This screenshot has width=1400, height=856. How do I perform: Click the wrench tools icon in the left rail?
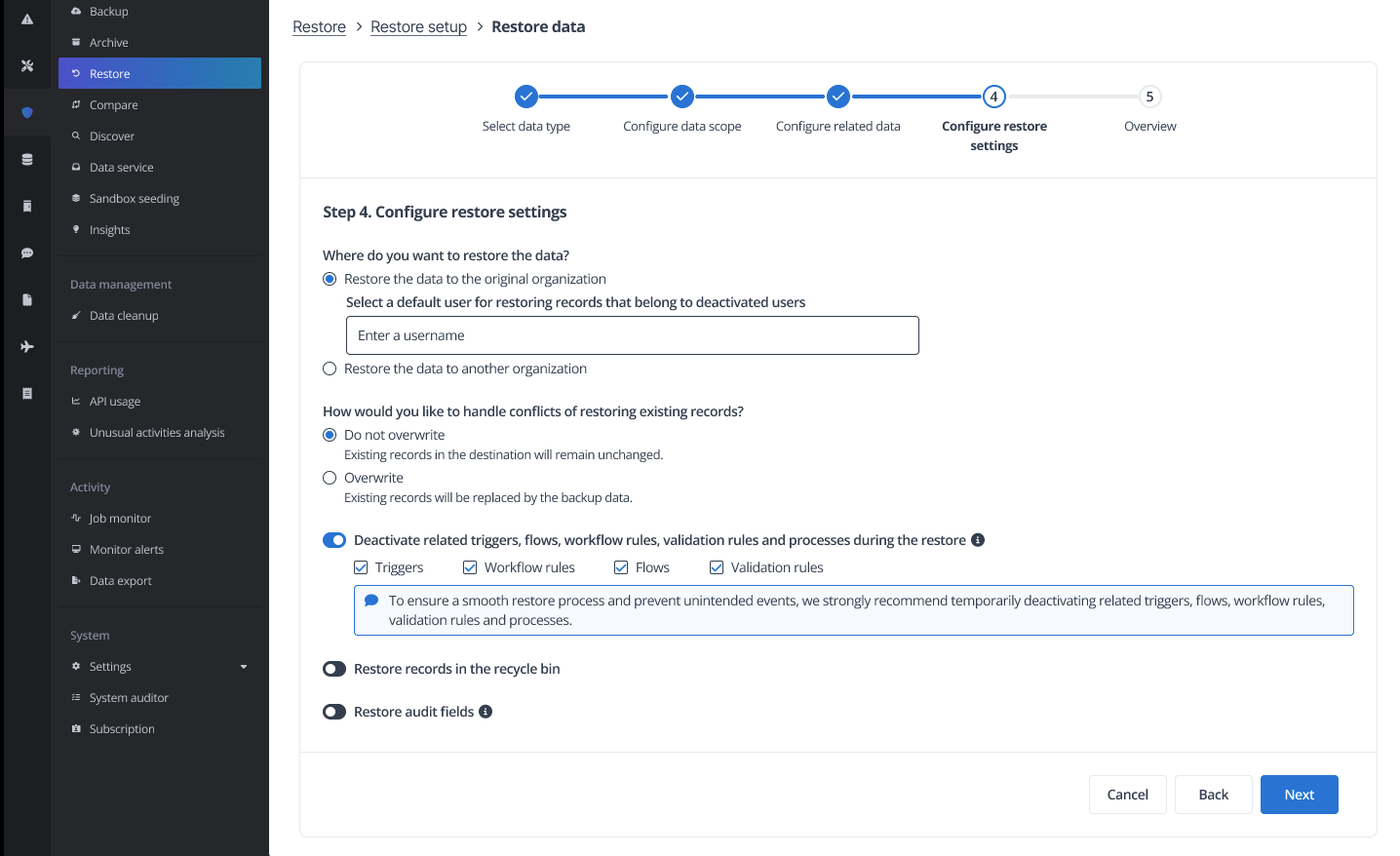[x=27, y=66]
